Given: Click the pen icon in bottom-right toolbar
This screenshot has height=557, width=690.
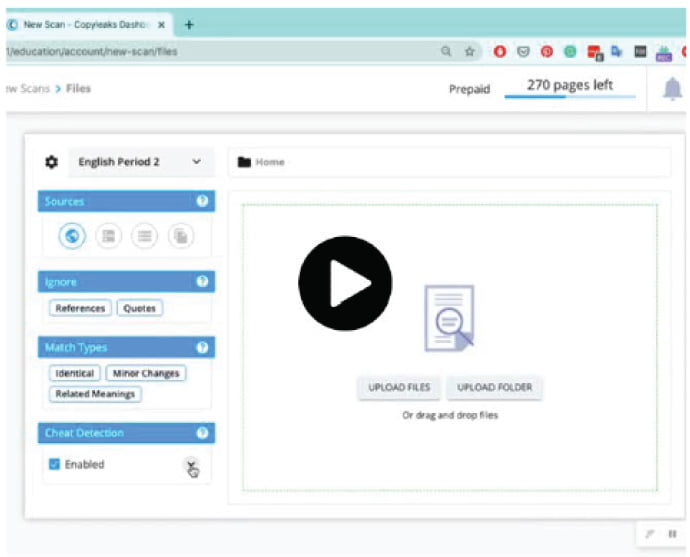Looking at the screenshot, I should pyautogui.click(x=649, y=534).
